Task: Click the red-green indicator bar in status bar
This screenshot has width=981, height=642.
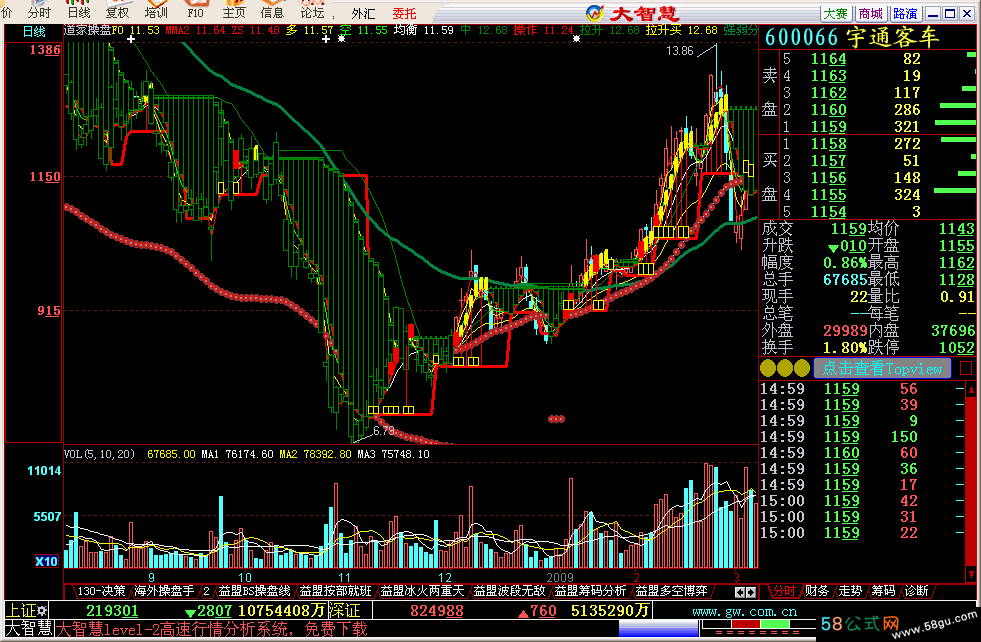Action: pyautogui.click(x=758, y=626)
